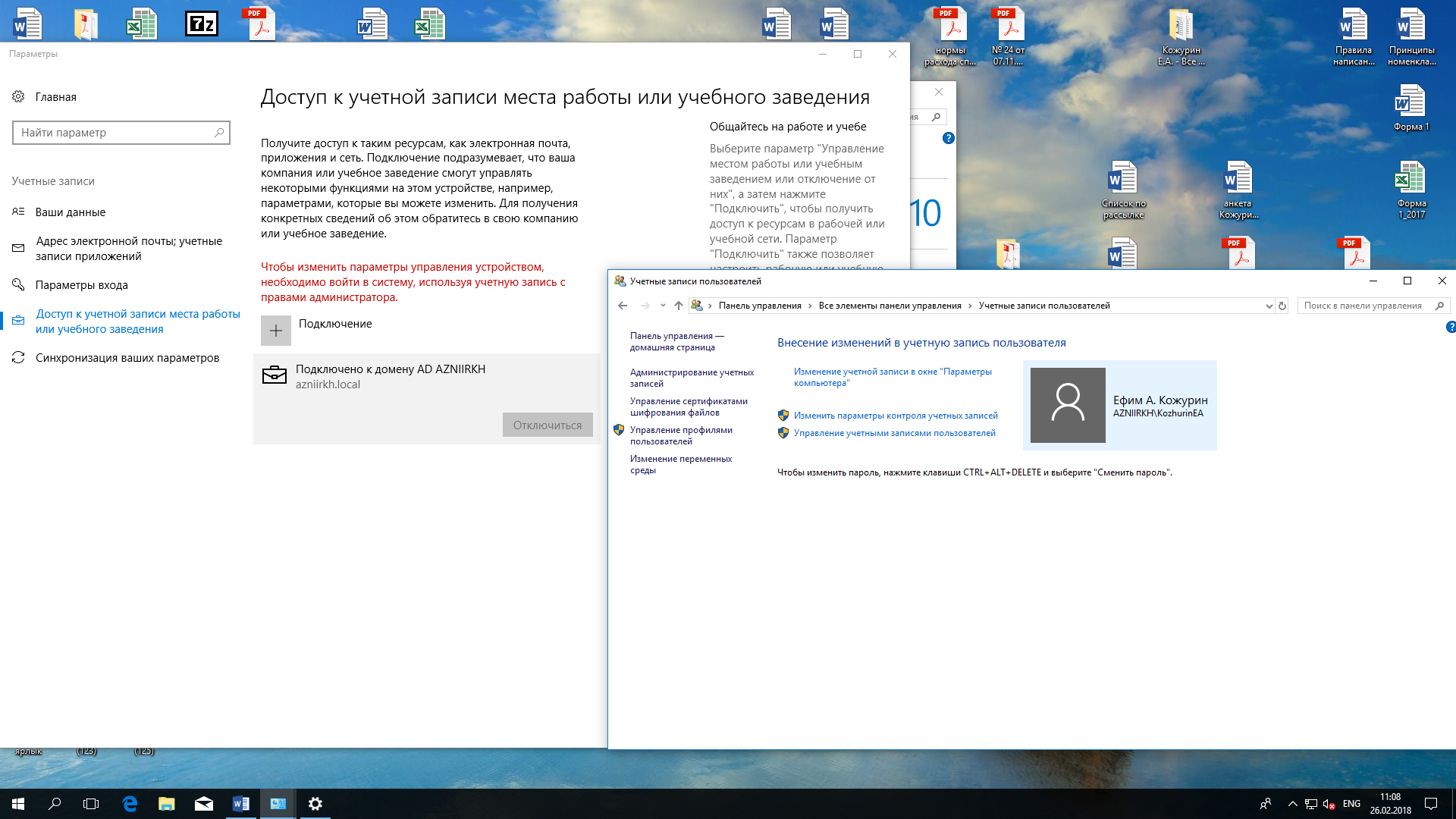Select Ваши данные in the sidebar

70,212
